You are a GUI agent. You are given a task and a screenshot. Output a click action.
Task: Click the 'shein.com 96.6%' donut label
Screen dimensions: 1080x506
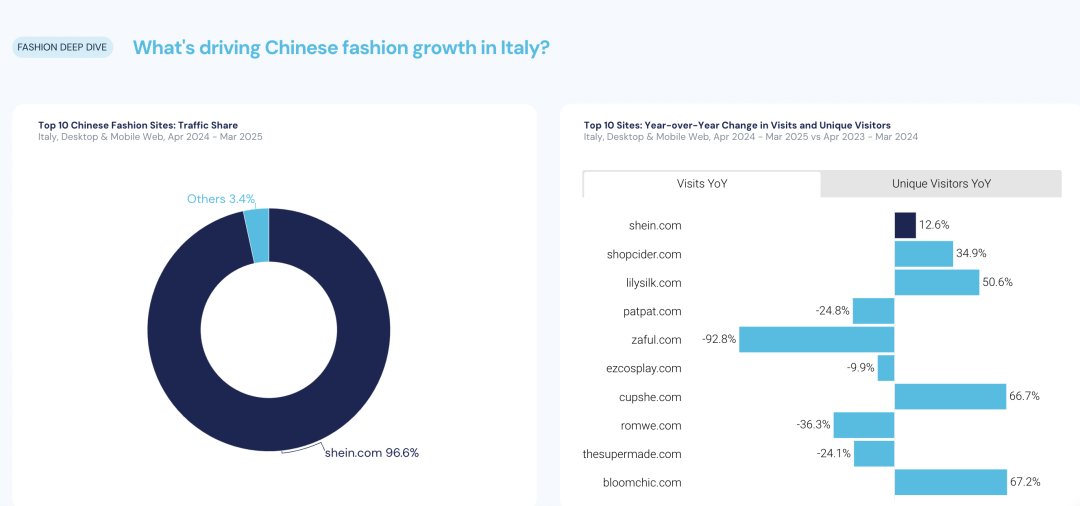pyautogui.click(x=372, y=453)
